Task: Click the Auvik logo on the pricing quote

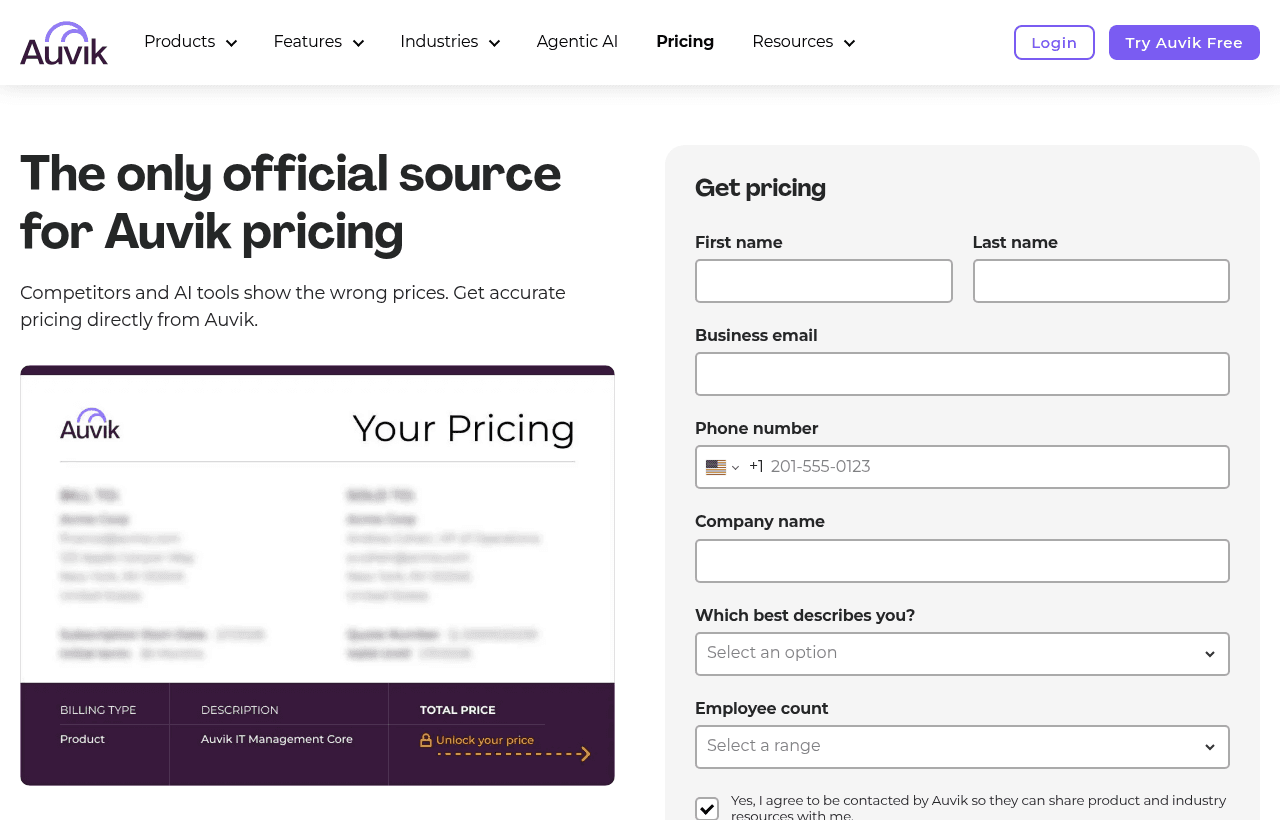Action: 90,424
